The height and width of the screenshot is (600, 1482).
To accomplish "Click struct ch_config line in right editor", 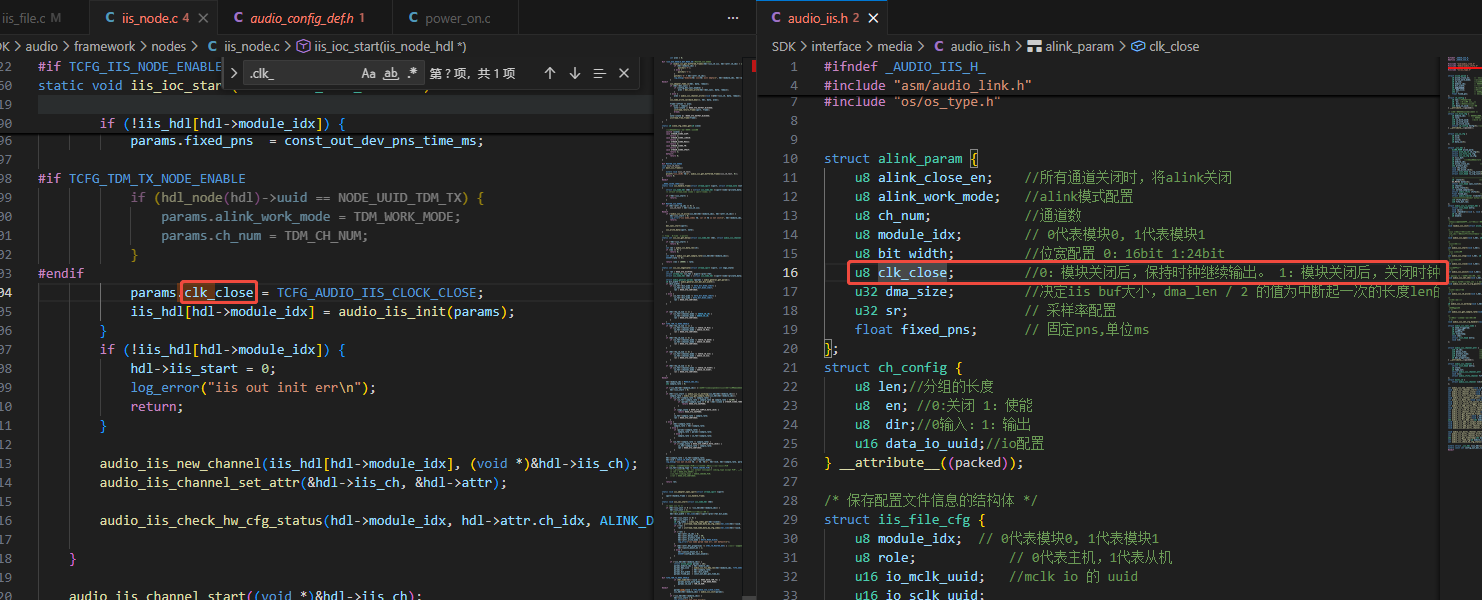I will [892, 367].
